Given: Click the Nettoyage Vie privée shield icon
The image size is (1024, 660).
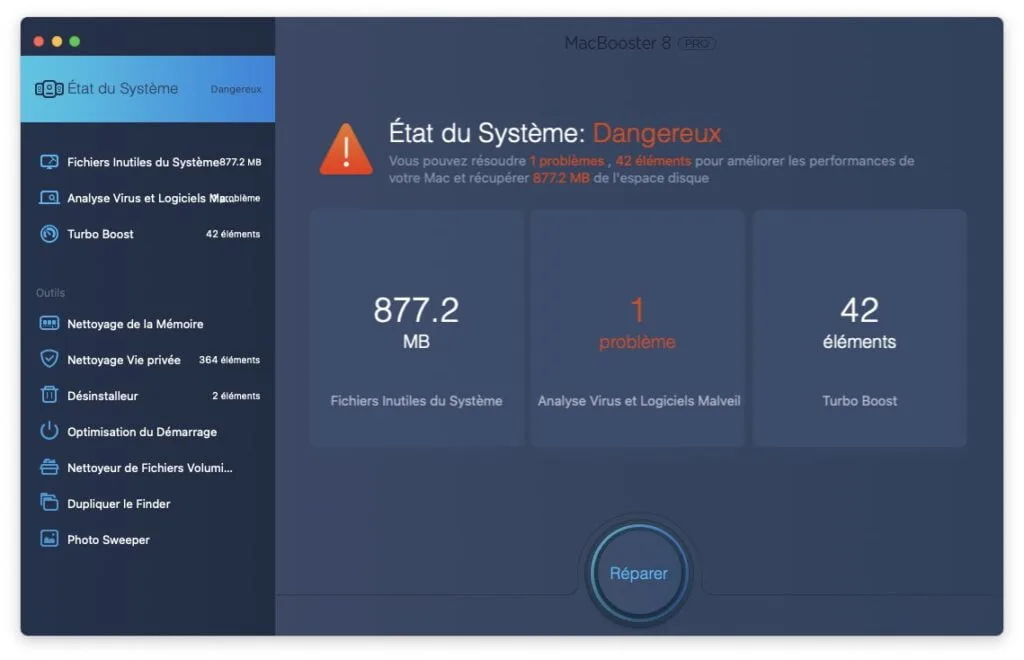Looking at the screenshot, I should point(49,359).
